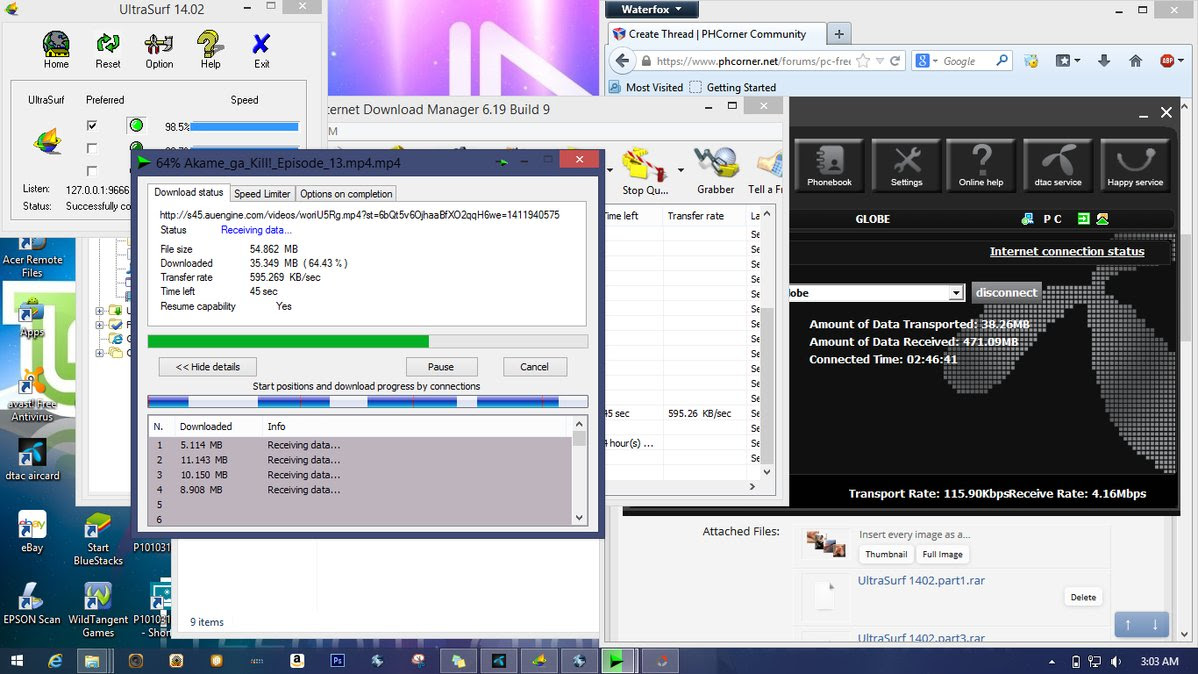Open Amazon app from taskbar
This screenshot has width=1198, height=674.
tap(297, 661)
